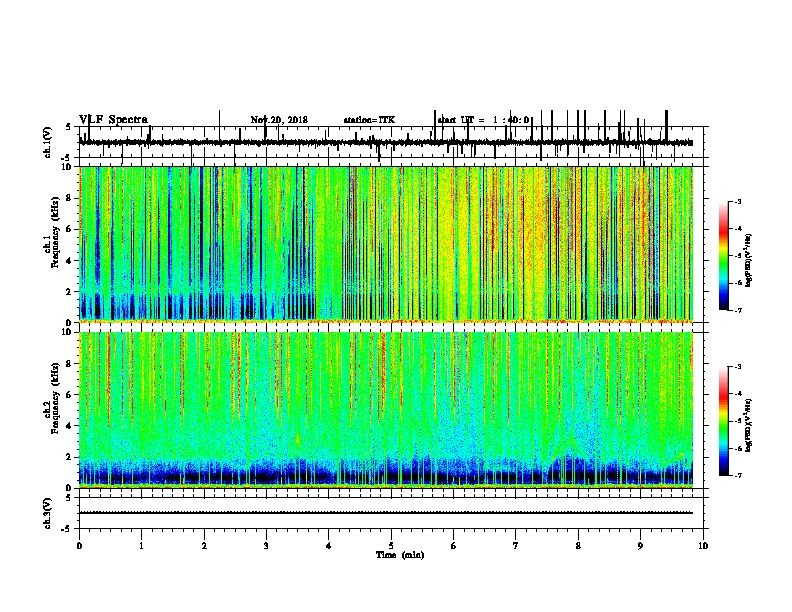Click the ch.1 color bar "-3" label
Viewport: 792px width, 612px height.
click(x=738, y=202)
